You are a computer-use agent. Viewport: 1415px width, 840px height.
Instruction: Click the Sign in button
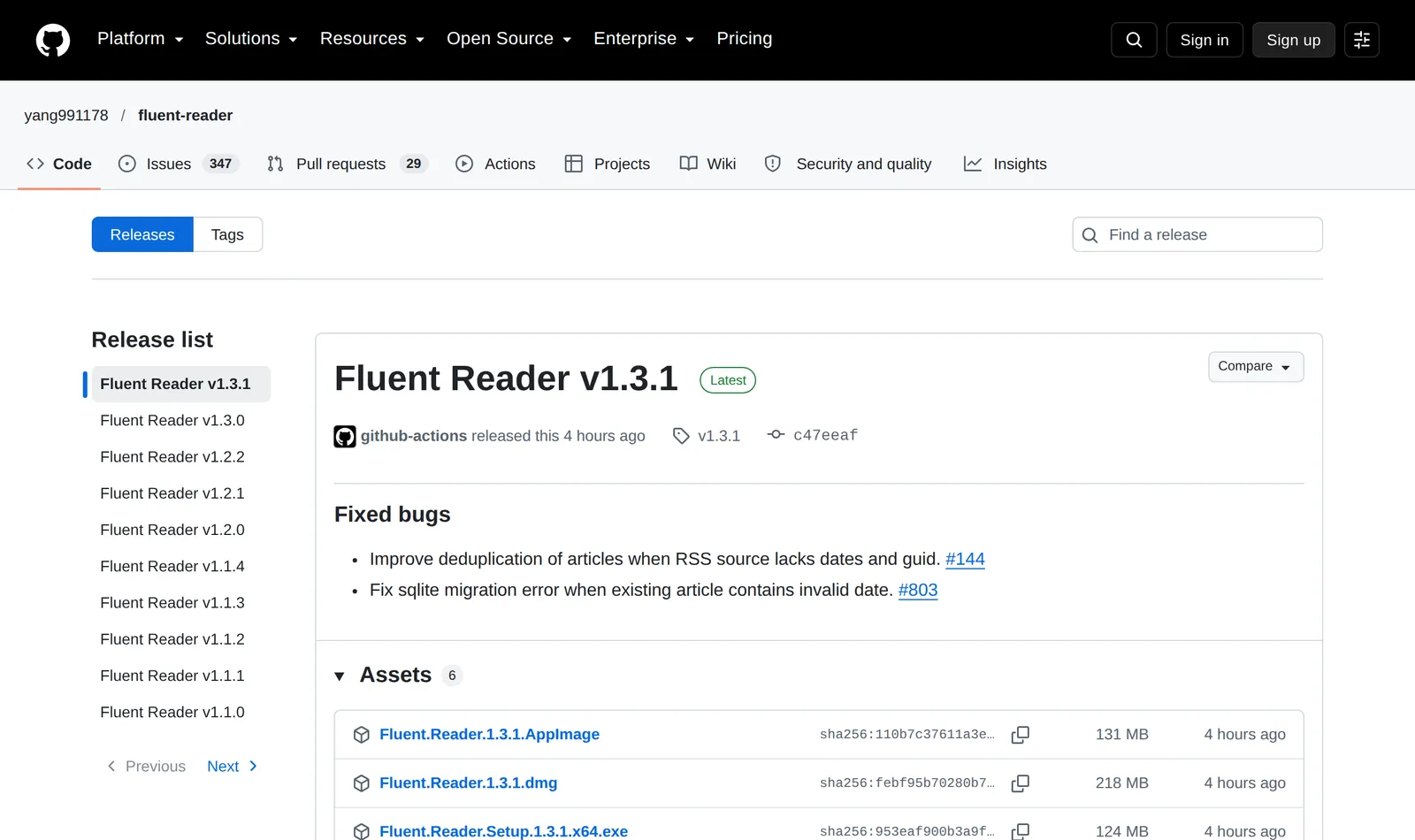[1205, 40]
